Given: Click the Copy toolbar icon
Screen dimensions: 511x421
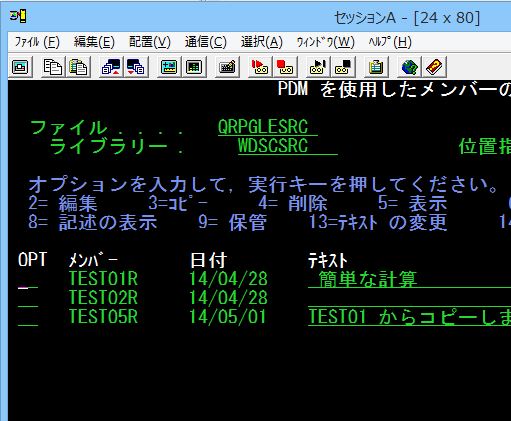Looking at the screenshot, I should tap(53, 67).
